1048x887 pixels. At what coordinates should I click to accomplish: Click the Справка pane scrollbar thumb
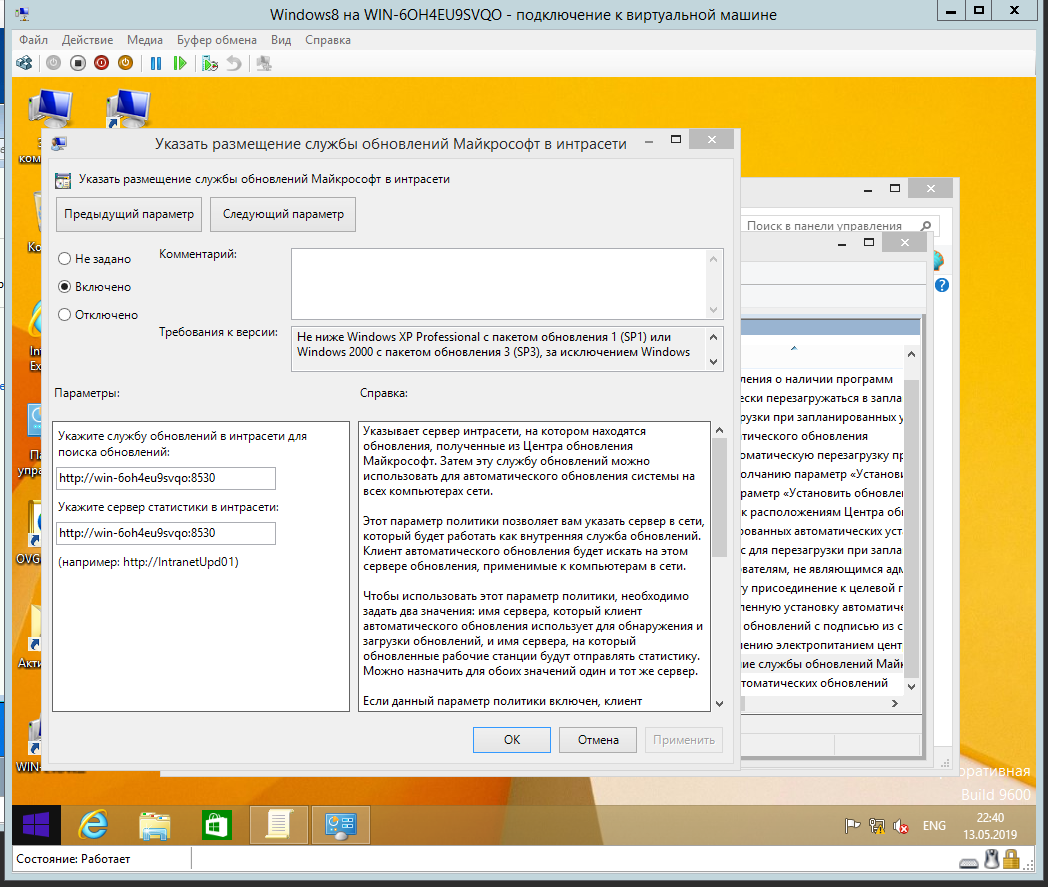coord(719,497)
